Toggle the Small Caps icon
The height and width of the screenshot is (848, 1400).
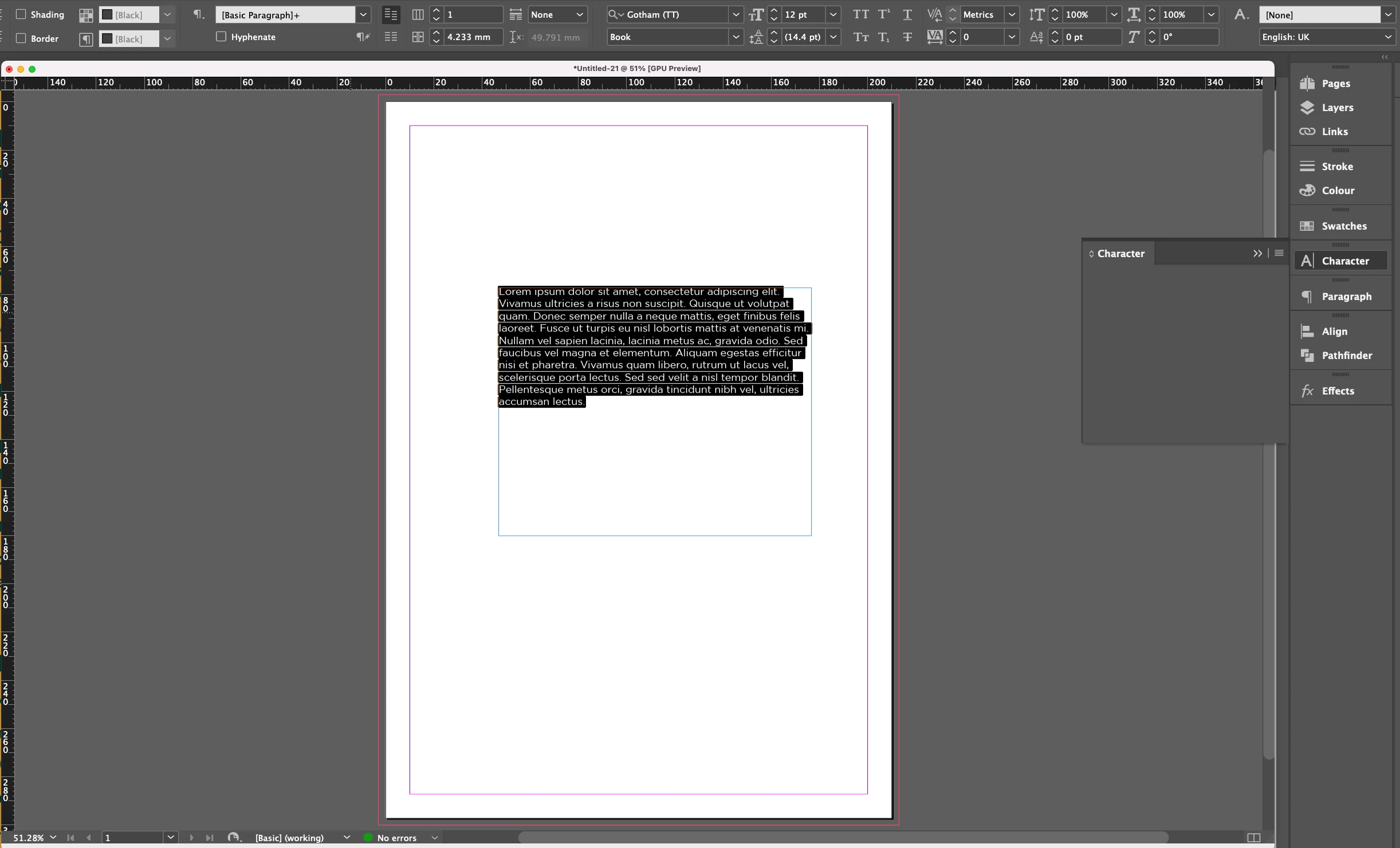coord(860,37)
